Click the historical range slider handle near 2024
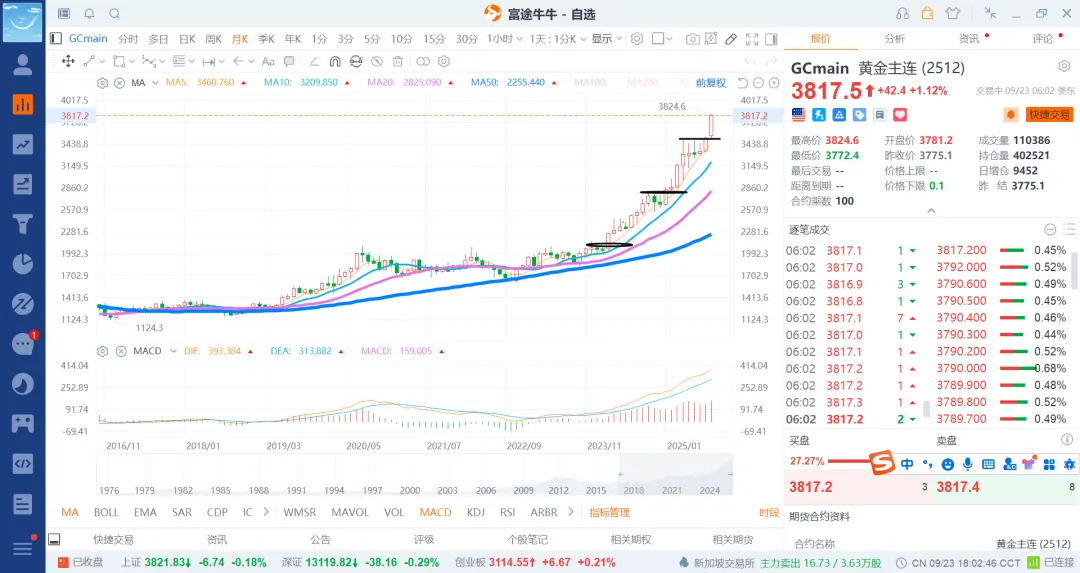Image resolution: width=1080 pixels, height=573 pixels. [731, 474]
